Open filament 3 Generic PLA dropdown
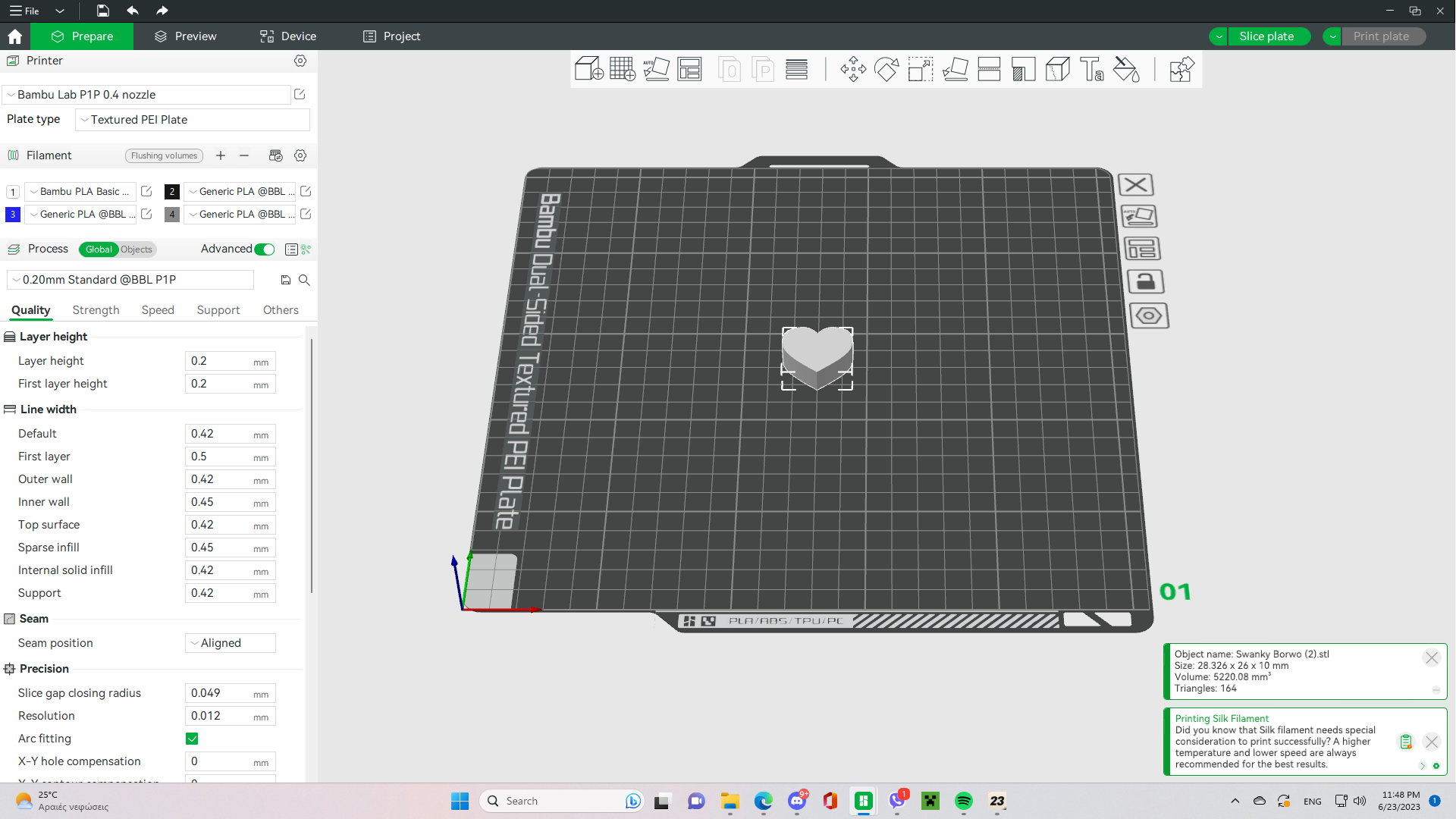Viewport: 1456px width, 819px height. (x=80, y=215)
